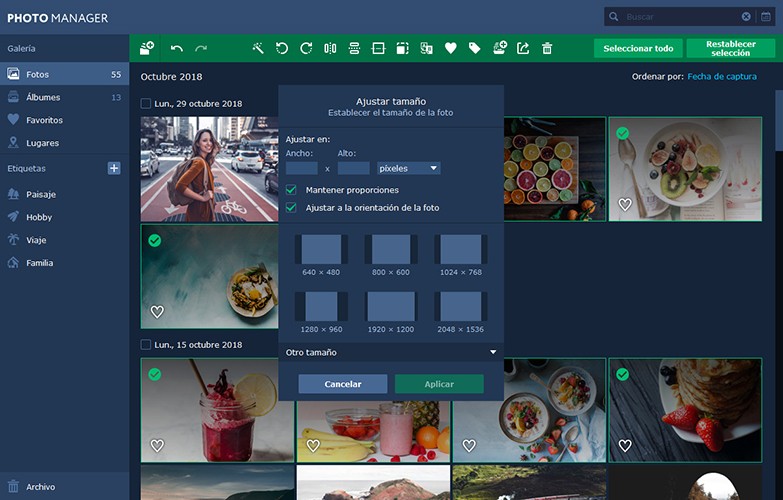
Task: Choose the 1024 × 768 size preset
Action: tap(460, 255)
